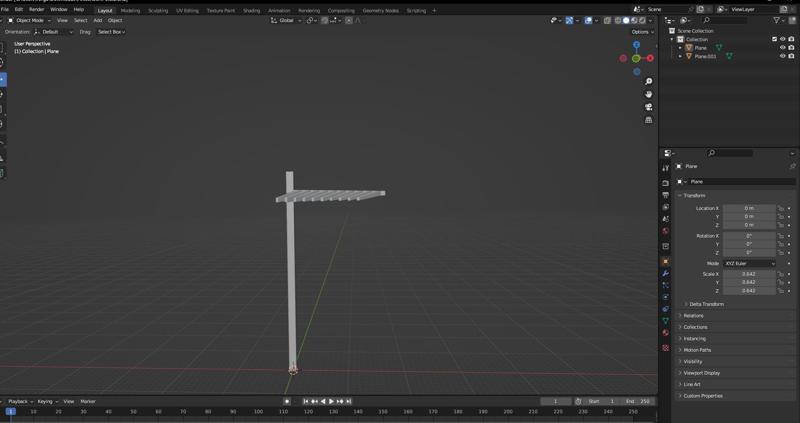The height and width of the screenshot is (423, 800).
Task: Select solid viewport shading mode
Action: [x=626, y=20]
